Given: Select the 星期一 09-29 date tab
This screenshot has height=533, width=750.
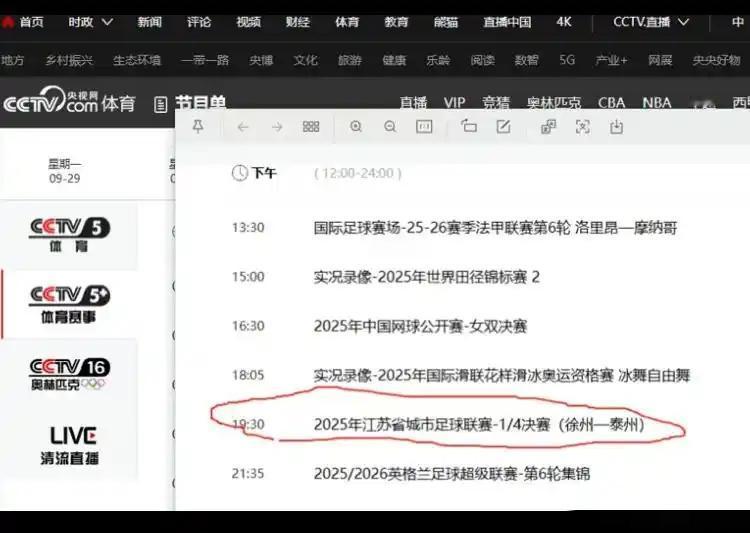Looking at the screenshot, I should click(x=65, y=171).
